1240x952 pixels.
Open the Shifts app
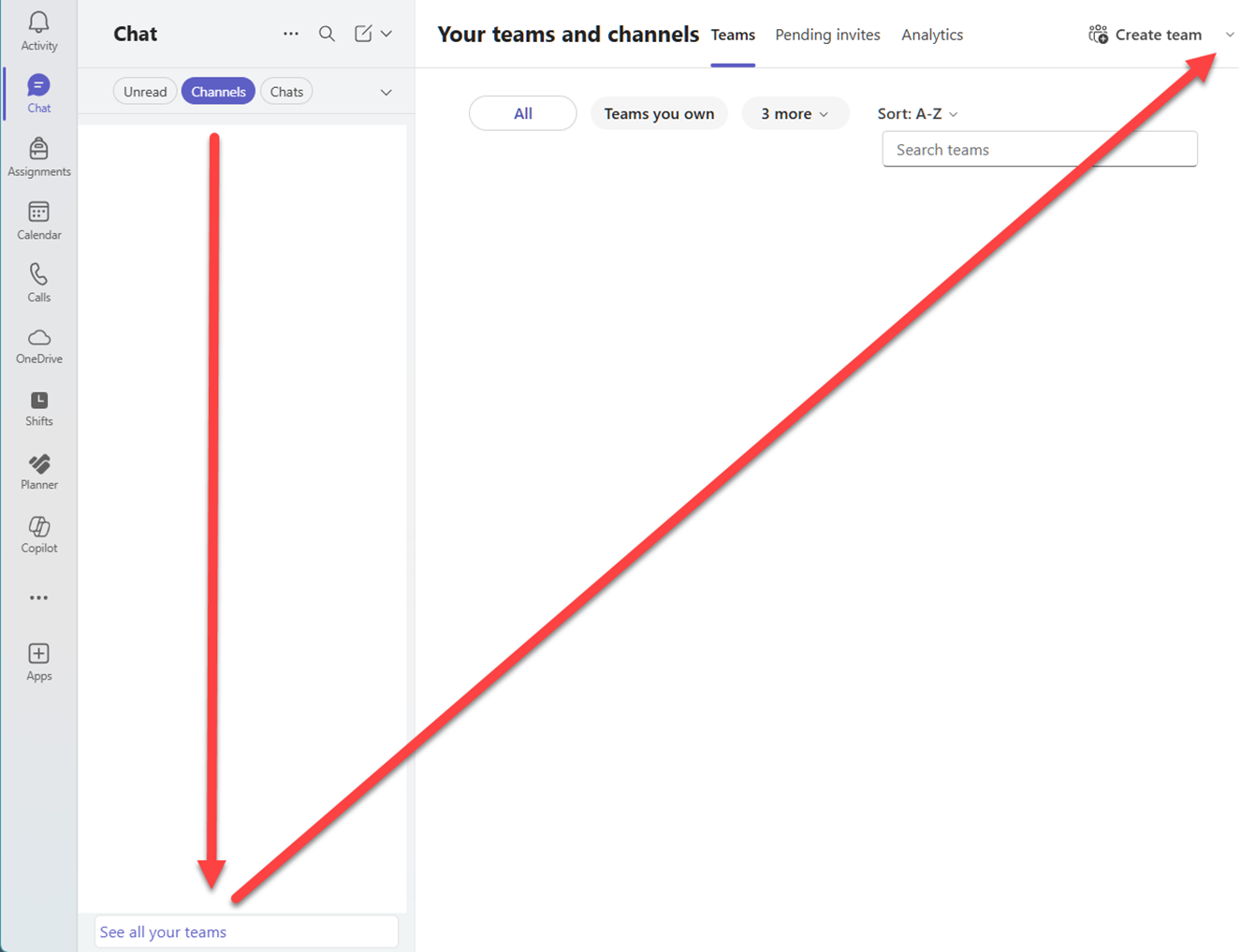38,408
